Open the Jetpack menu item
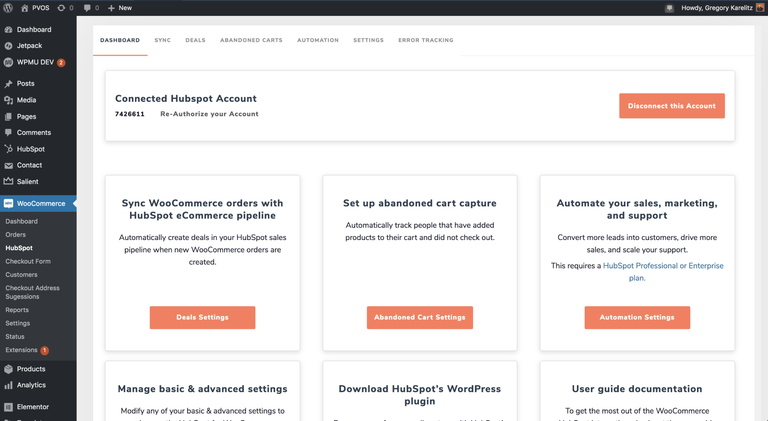 click(x=29, y=46)
